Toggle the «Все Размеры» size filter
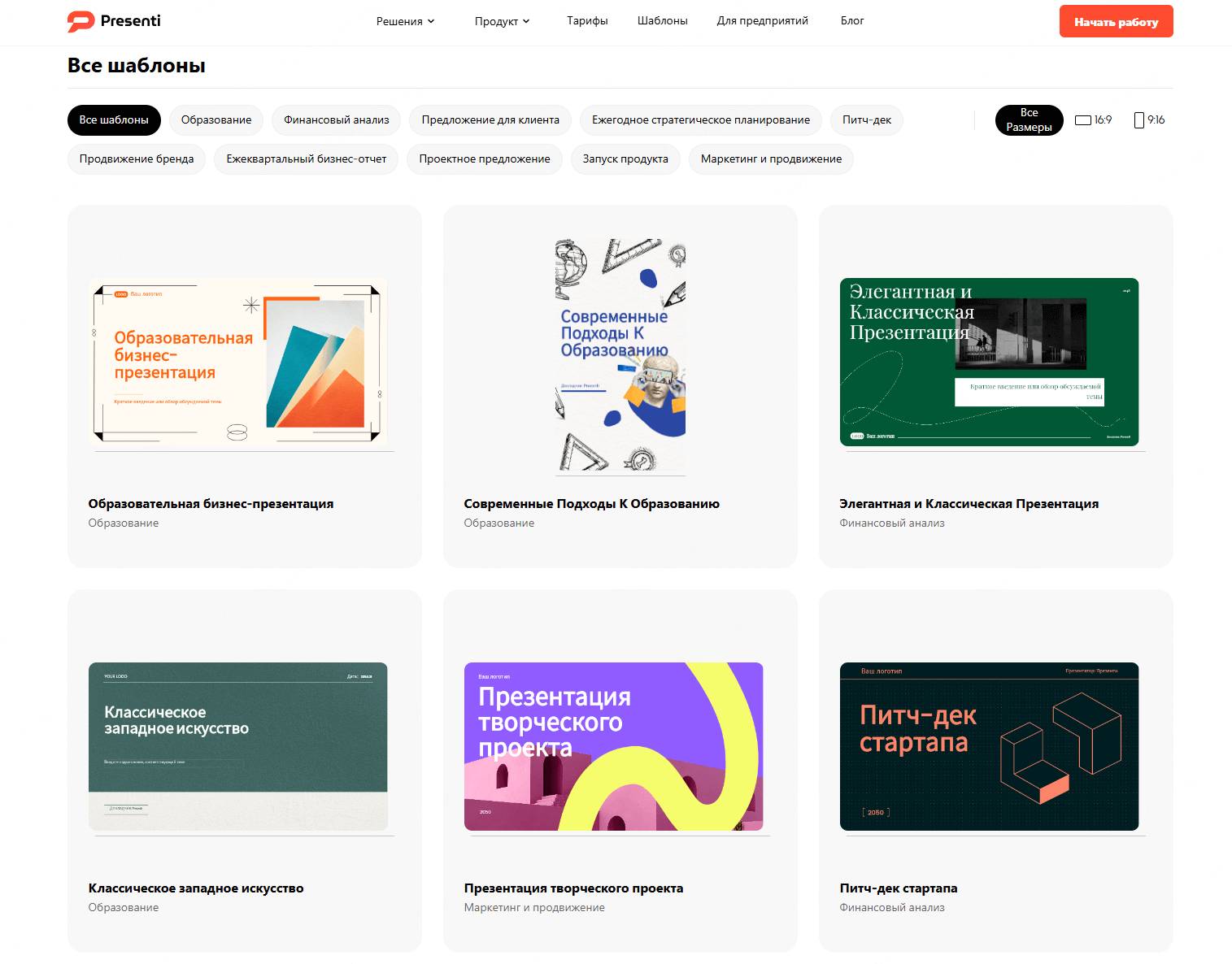The width and height of the screenshot is (1232, 964). pos(1029,120)
